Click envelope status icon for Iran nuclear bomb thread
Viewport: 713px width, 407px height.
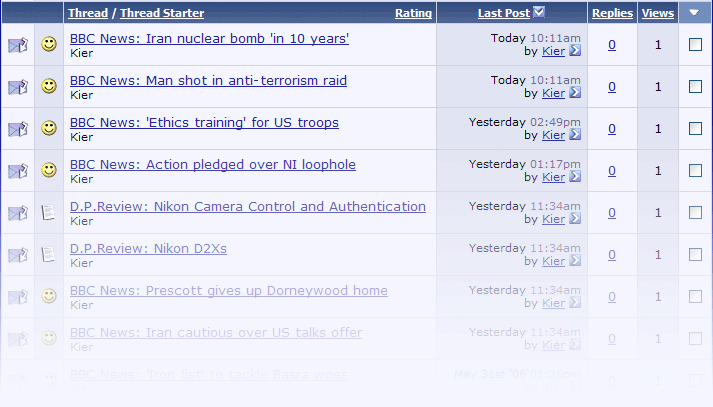coord(18,45)
